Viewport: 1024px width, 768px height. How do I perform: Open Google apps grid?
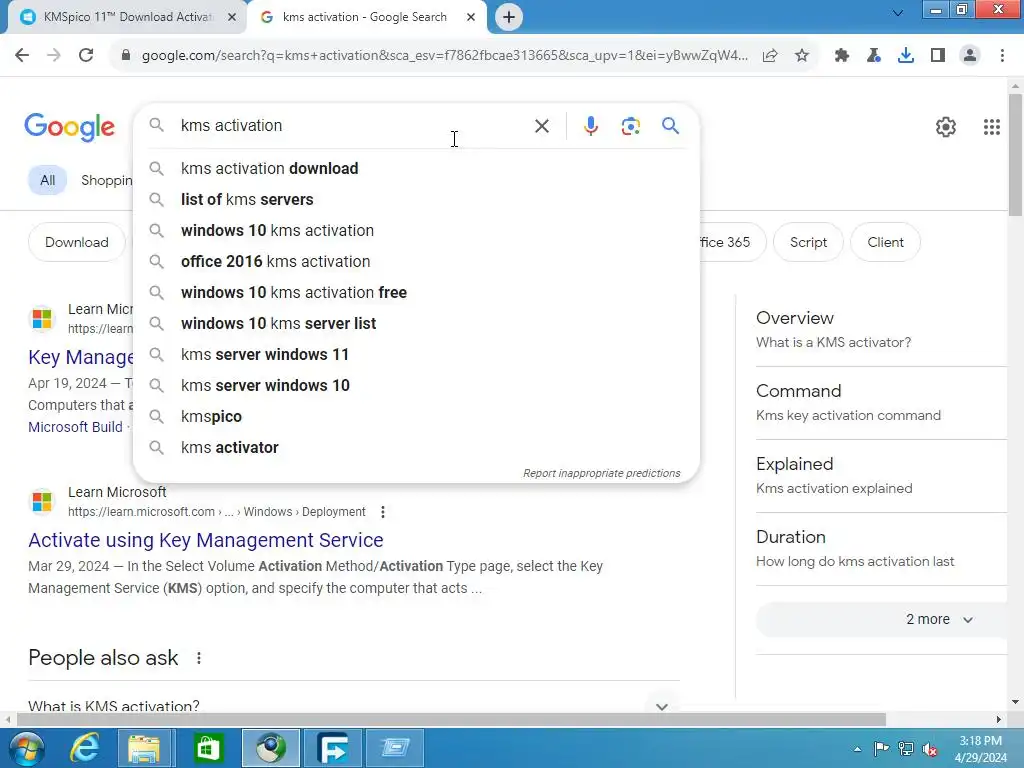tap(992, 127)
